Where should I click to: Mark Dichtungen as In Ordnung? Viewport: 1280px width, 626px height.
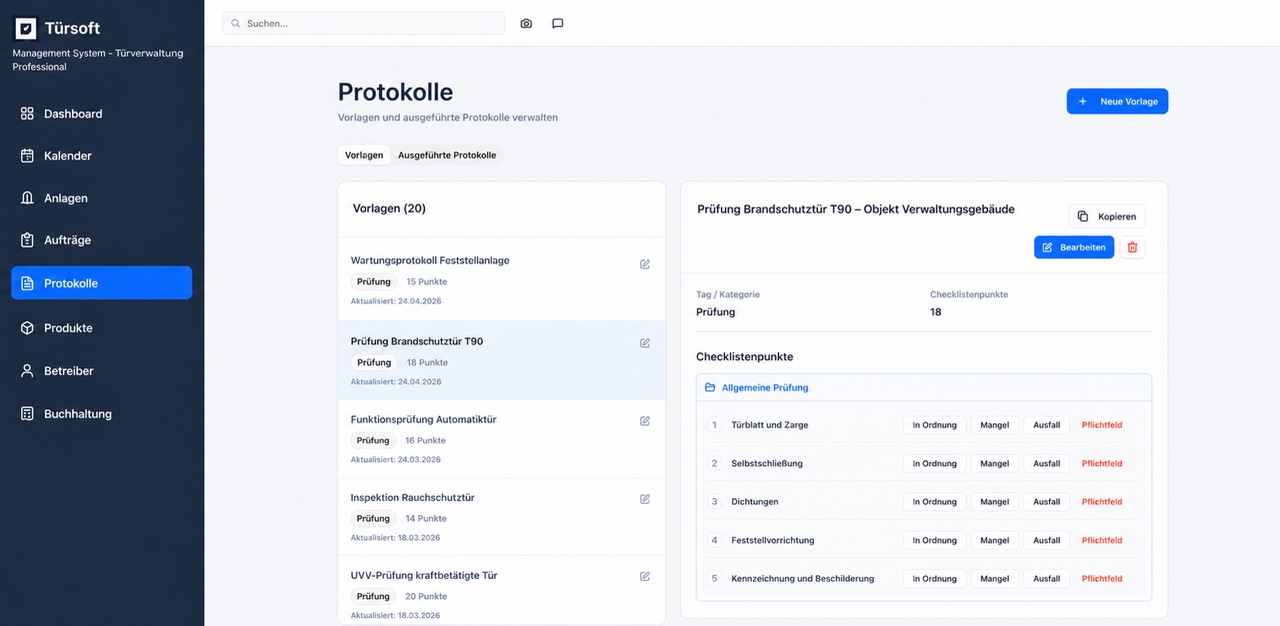click(935, 502)
